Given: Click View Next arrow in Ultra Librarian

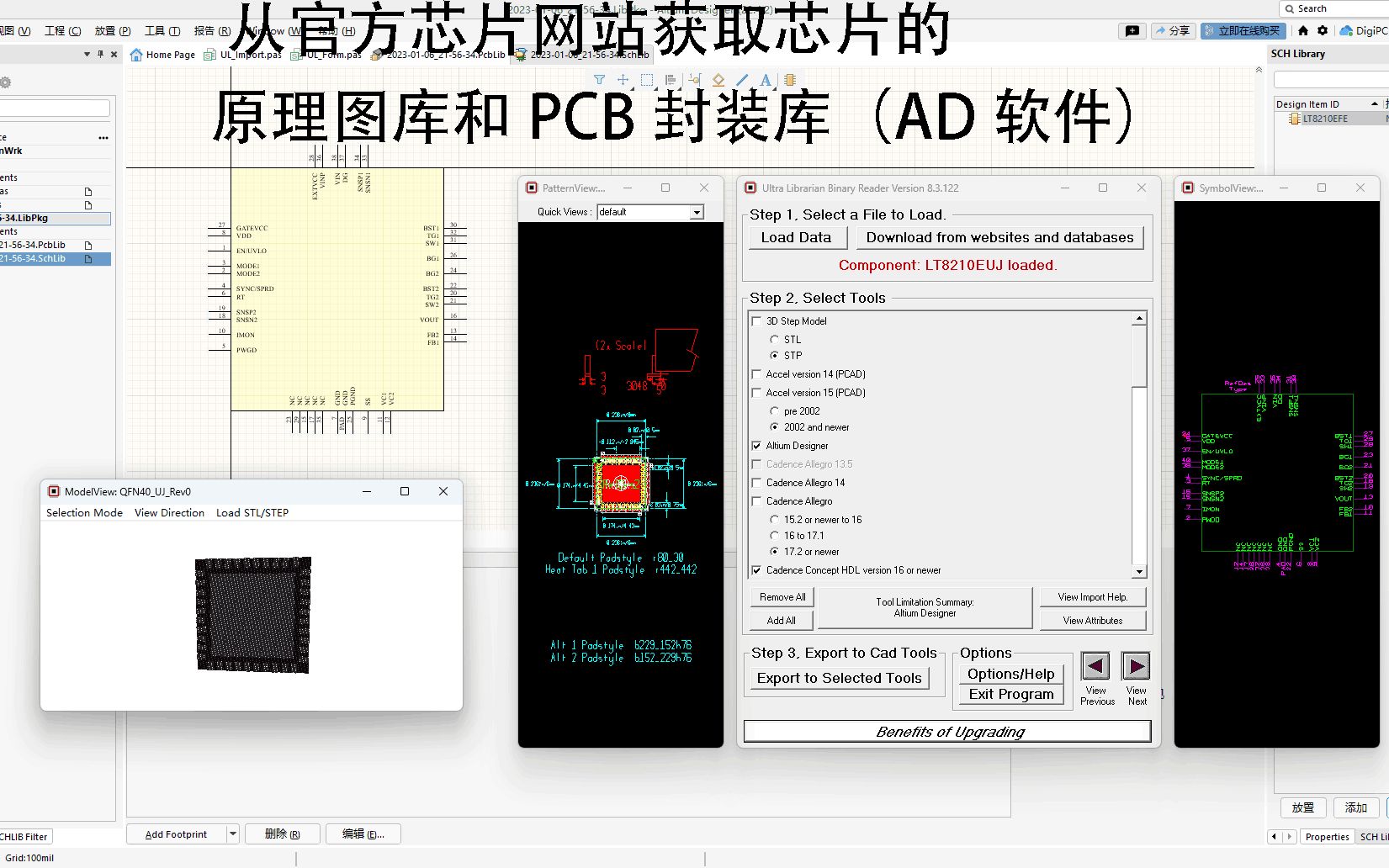Looking at the screenshot, I should tap(1136, 667).
